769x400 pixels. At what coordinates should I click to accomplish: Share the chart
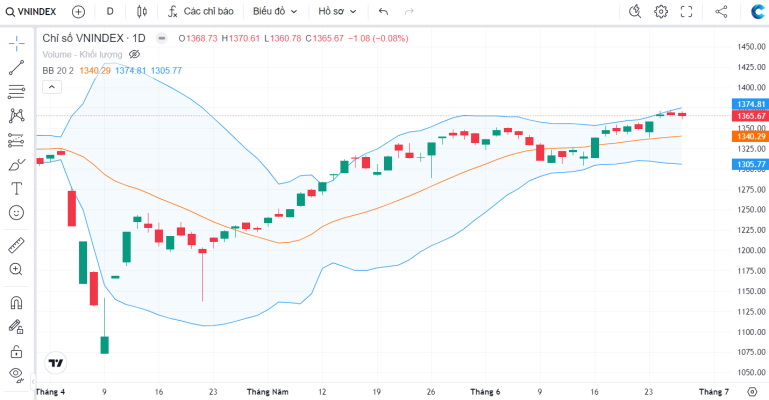[721, 11]
